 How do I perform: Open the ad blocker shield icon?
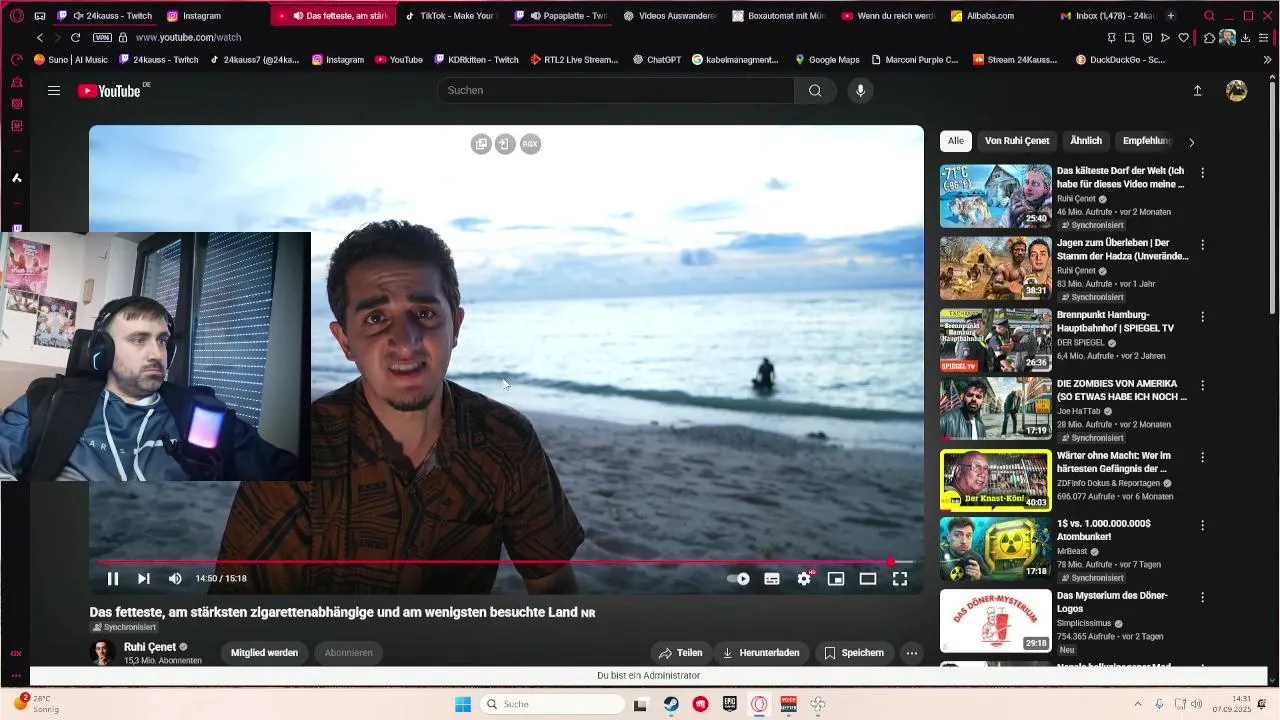pyautogui.click(x=1147, y=37)
